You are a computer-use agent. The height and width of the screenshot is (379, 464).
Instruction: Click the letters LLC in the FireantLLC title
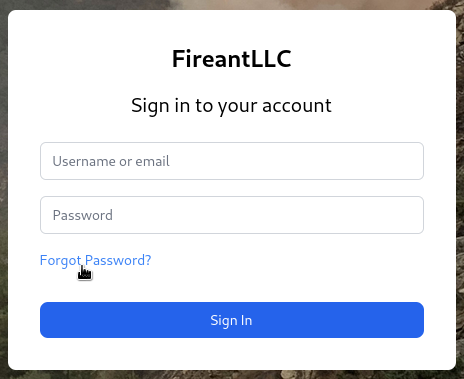click(x=270, y=59)
